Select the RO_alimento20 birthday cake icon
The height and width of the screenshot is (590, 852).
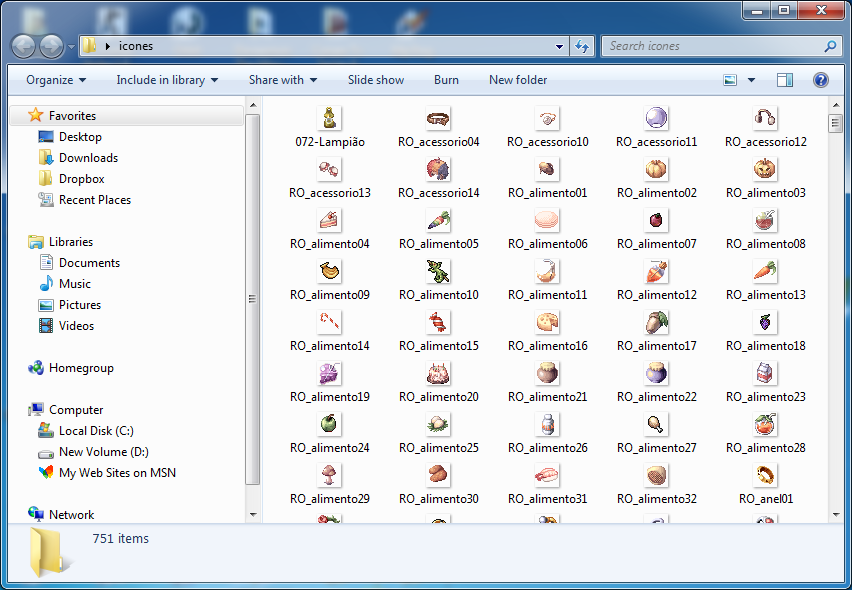438,373
